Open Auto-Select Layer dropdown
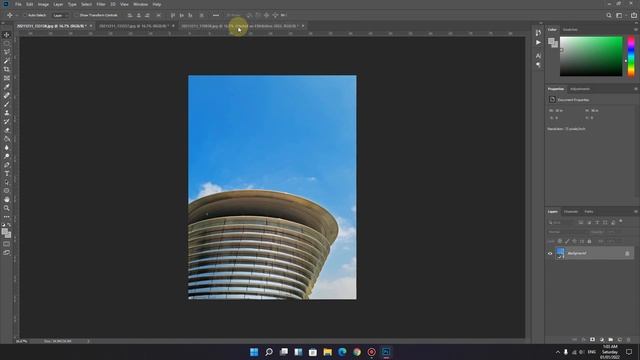This screenshot has height=360, width=640. click(x=60, y=15)
